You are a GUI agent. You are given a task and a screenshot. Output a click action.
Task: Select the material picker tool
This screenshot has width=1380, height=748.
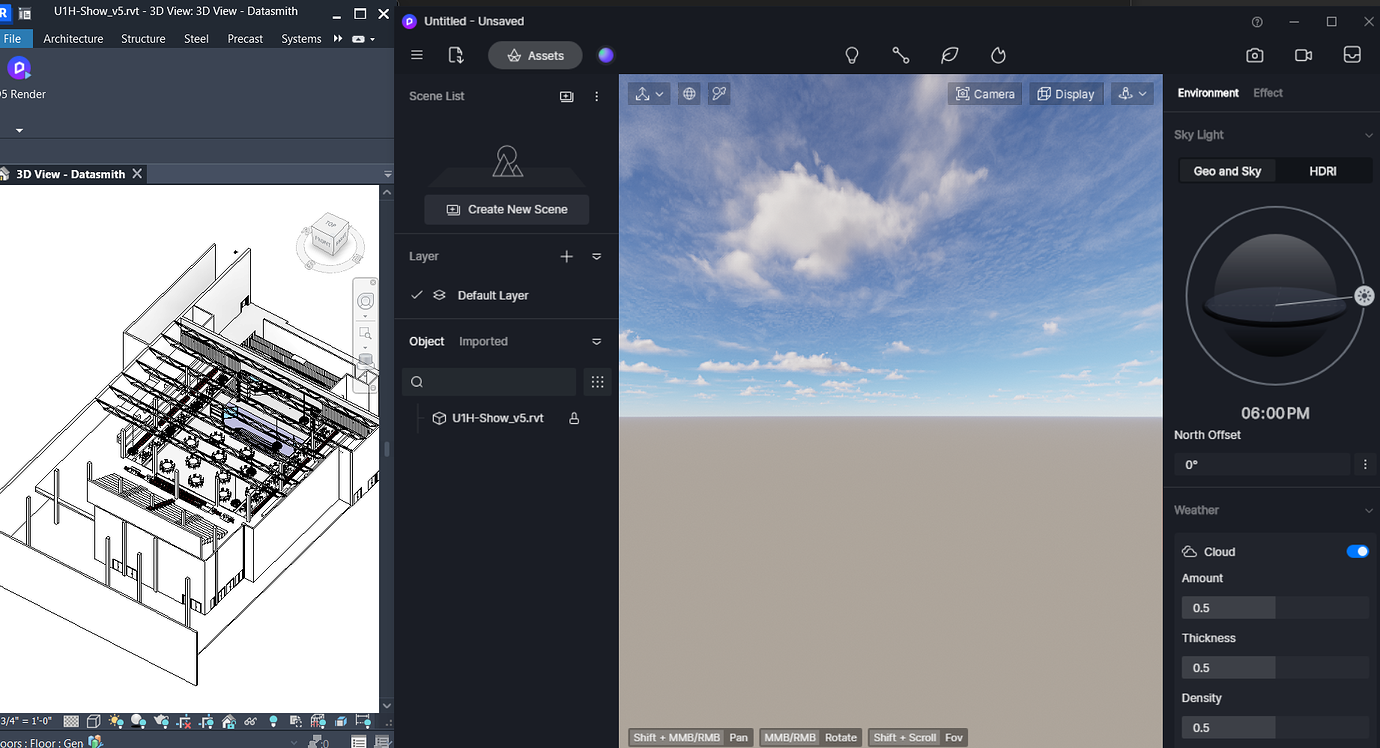[900, 55]
